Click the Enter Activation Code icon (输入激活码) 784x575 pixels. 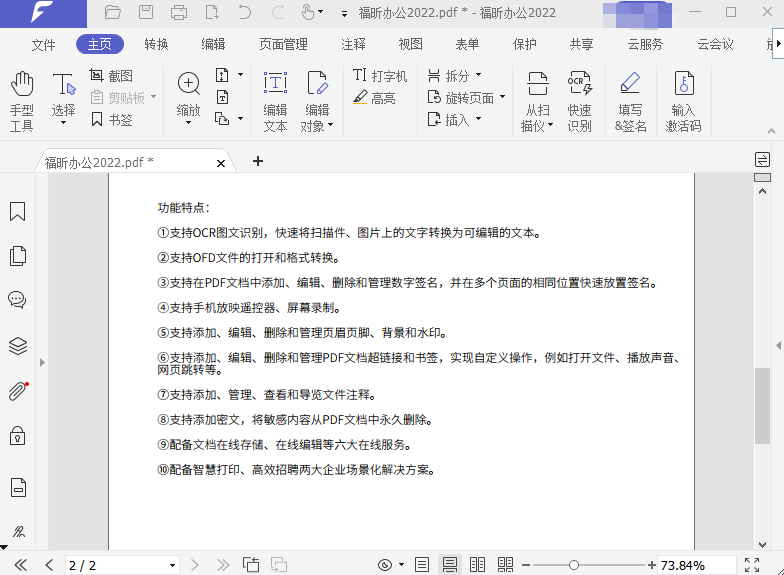pos(683,100)
